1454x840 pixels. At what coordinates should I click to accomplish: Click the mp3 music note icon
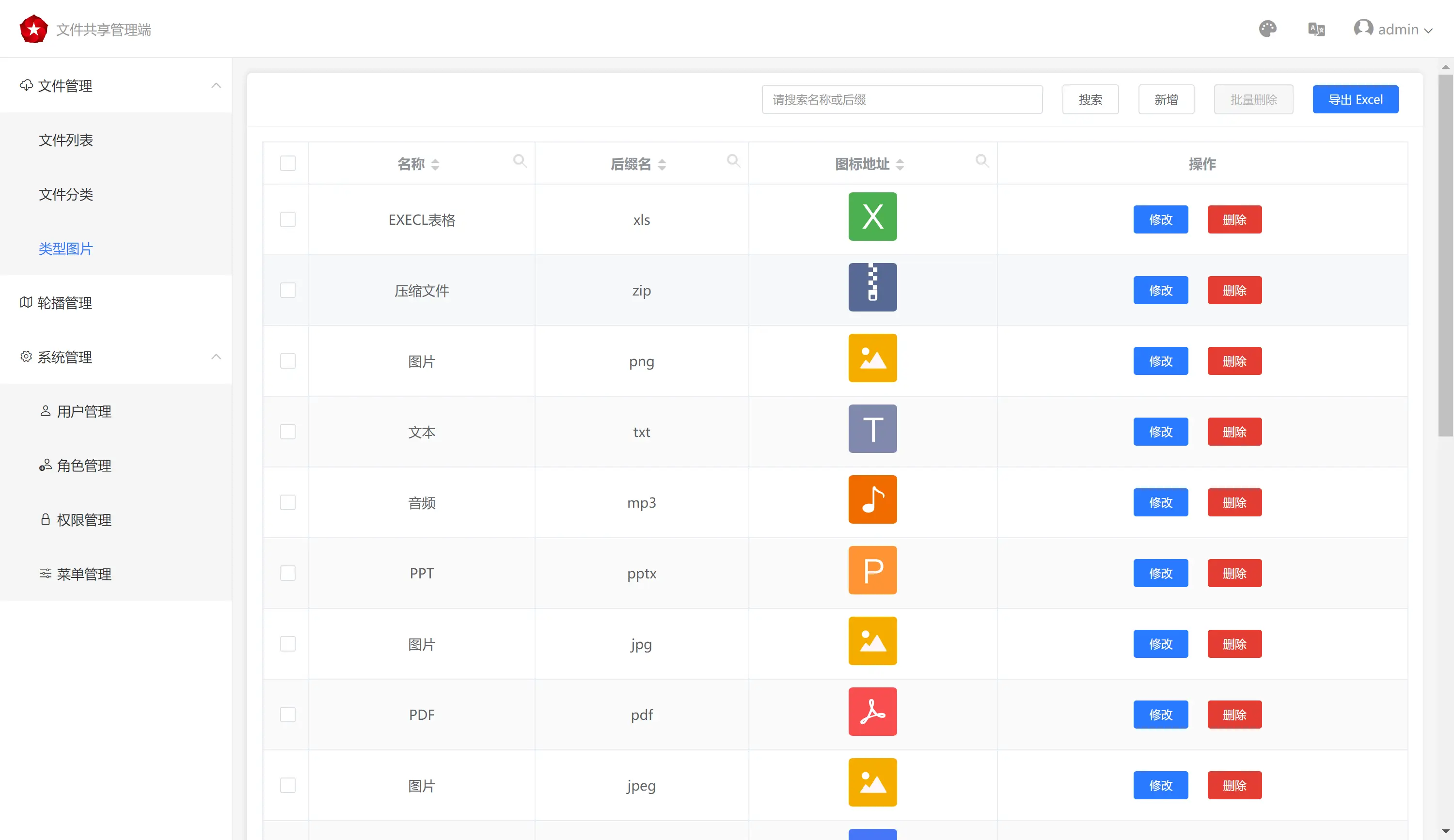pos(872,500)
